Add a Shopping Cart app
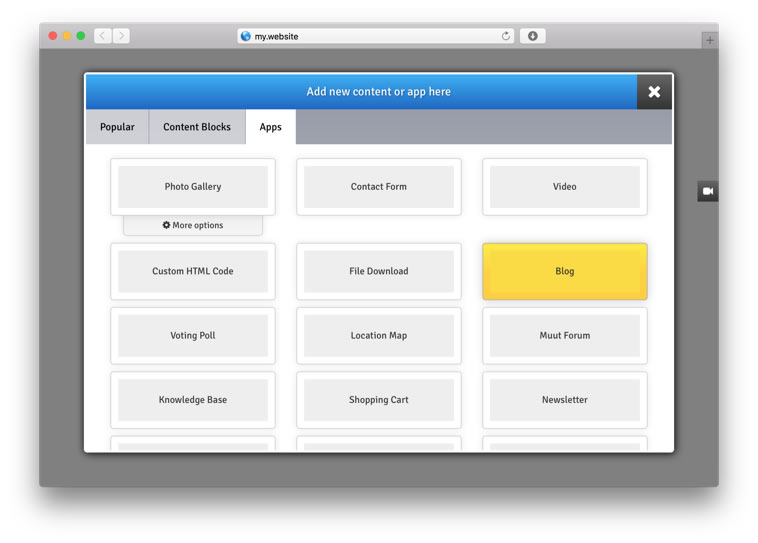The width and height of the screenshot is (758, 543). pos(379,400)
